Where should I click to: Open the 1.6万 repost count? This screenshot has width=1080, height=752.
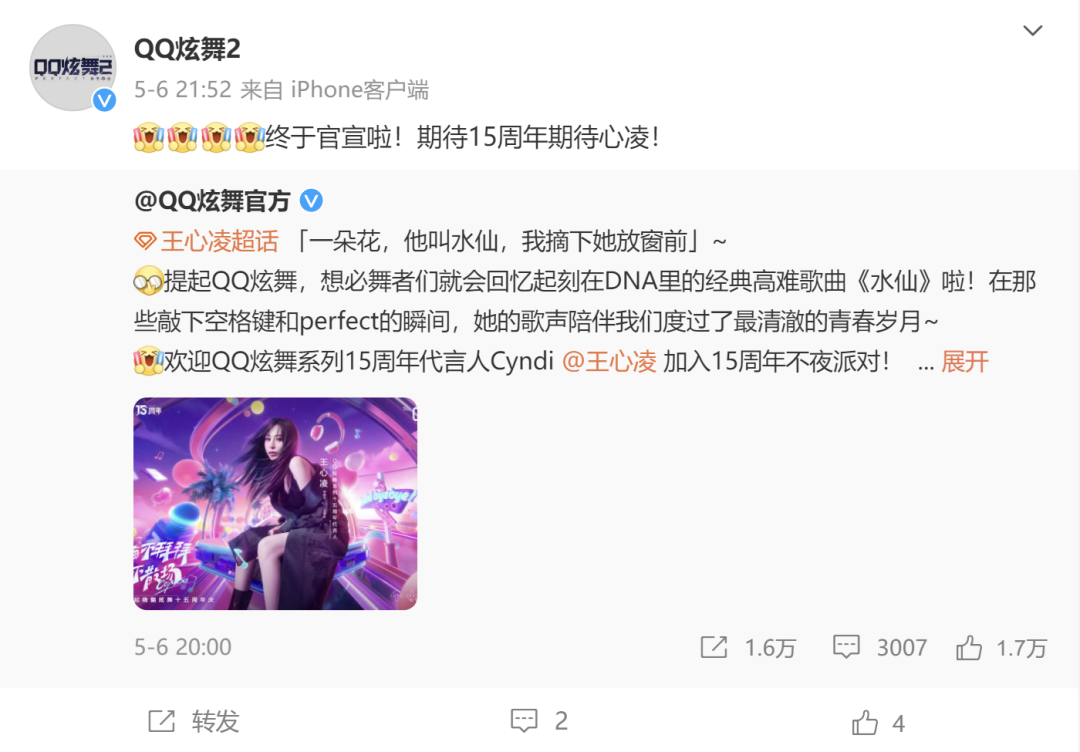(x=770, y=647)
